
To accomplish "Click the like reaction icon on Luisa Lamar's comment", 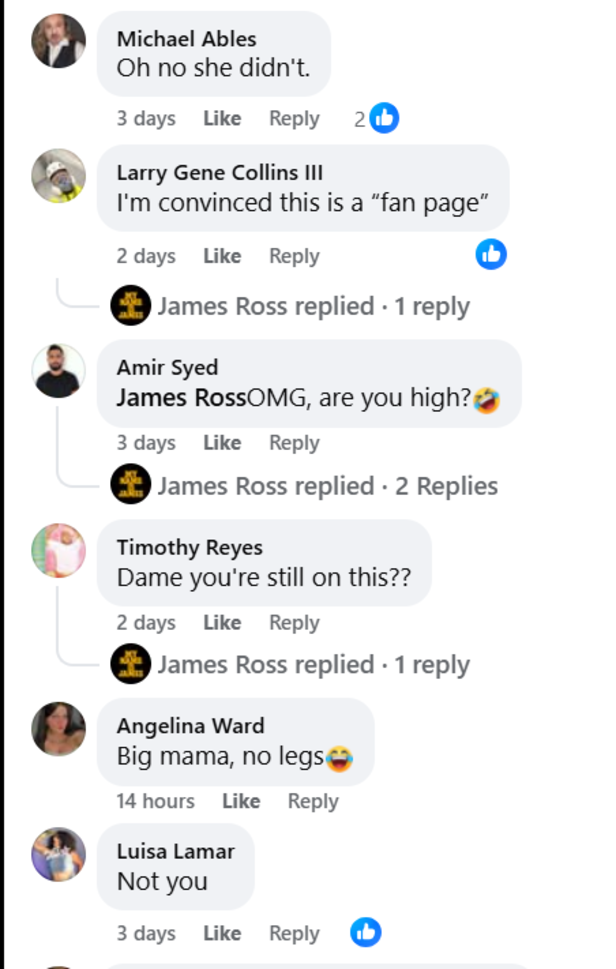I will [x=366, y=932].
